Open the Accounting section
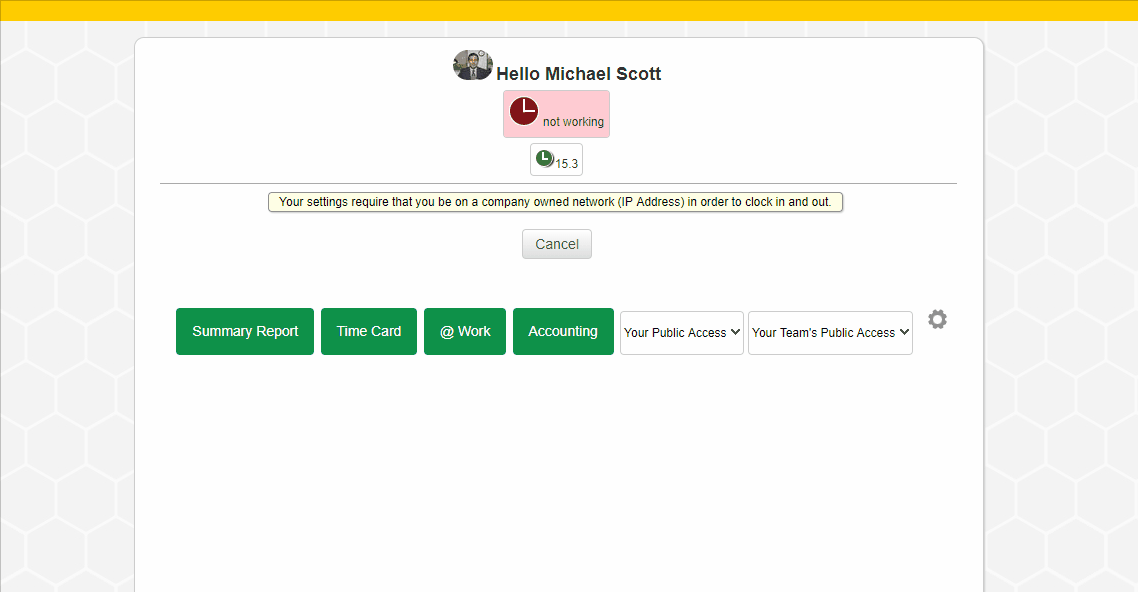The height and width of the screenshot is (592, 1138). (x=563, y=332)
